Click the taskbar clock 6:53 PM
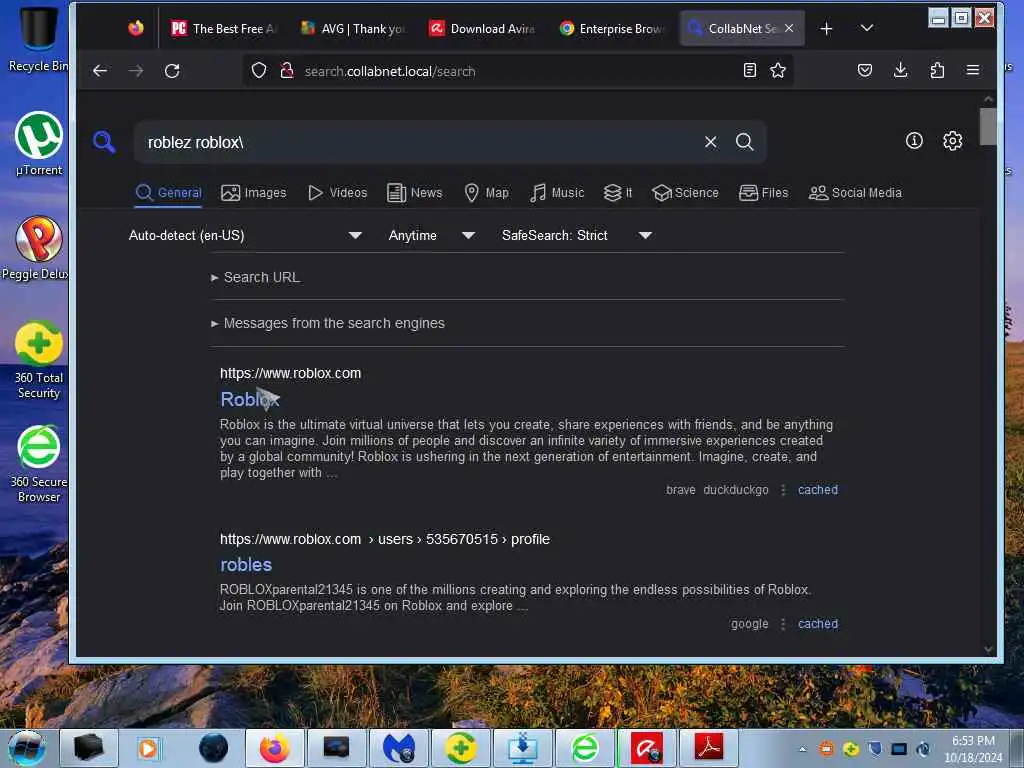 pyautogui.click(x=973, y=749)
